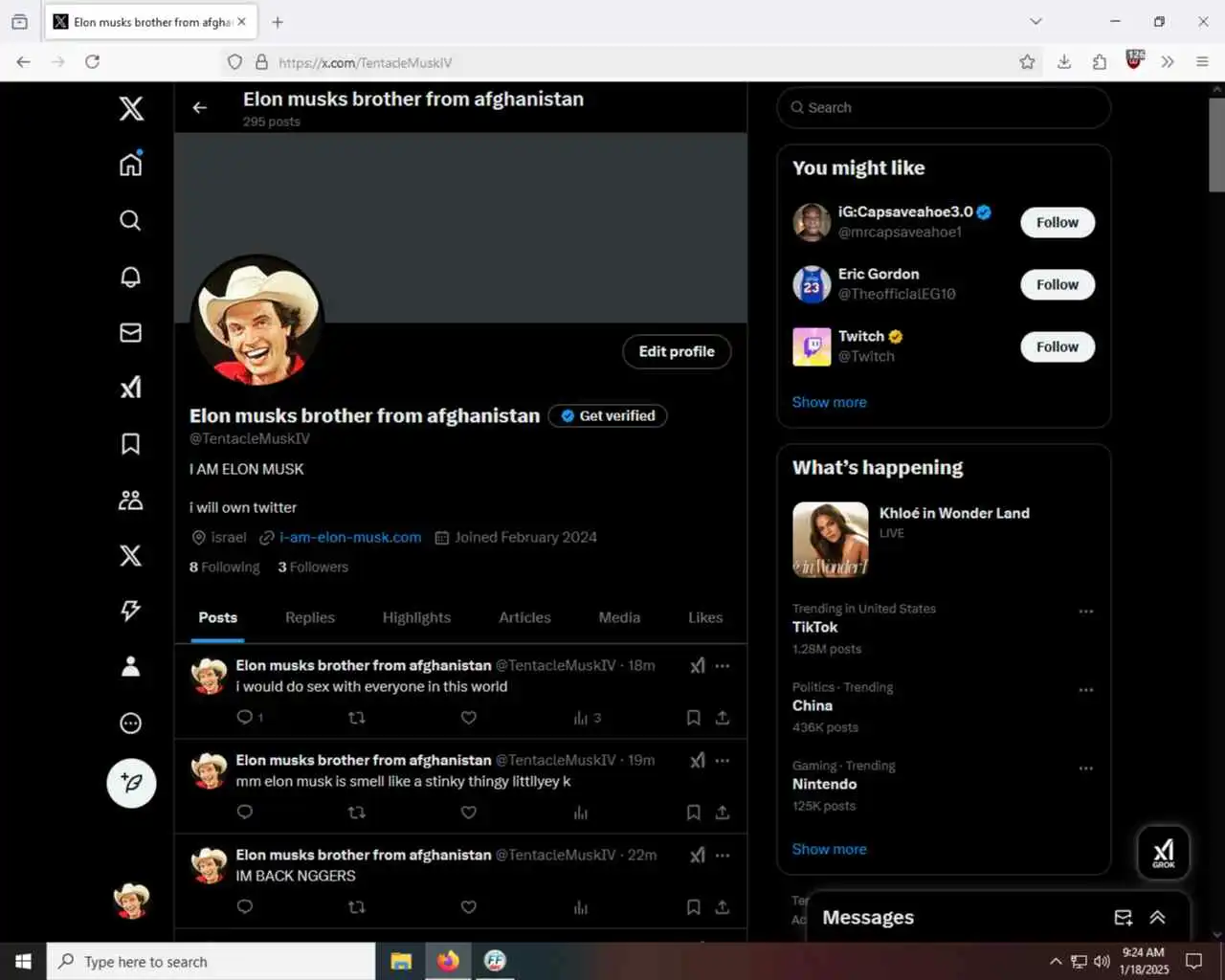The height and width of the screenshot is (980, 1225).
Task: Click the X logo in the sidebar
Action: (x=131, y=108)
